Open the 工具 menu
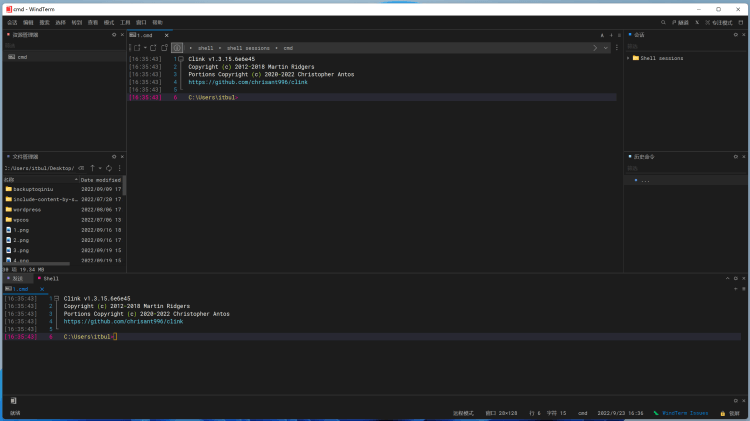The image size is (750, 421). tap(125, 22)
